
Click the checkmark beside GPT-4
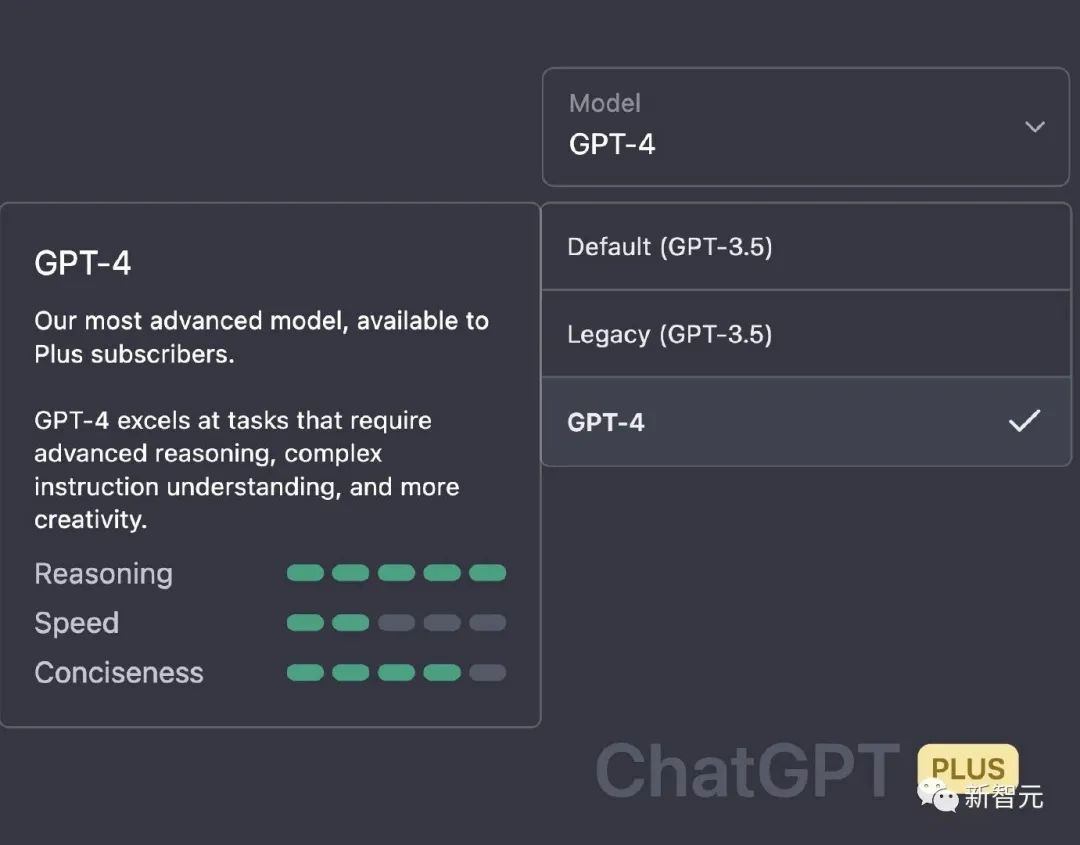pos(1024,421)
